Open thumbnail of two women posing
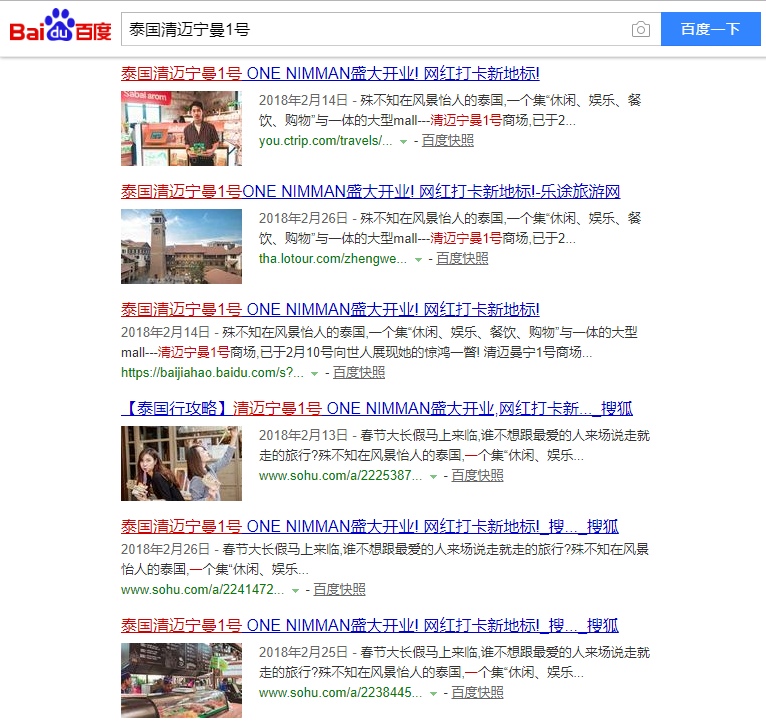The image size is (766, 721). click(x=181, y=464)
